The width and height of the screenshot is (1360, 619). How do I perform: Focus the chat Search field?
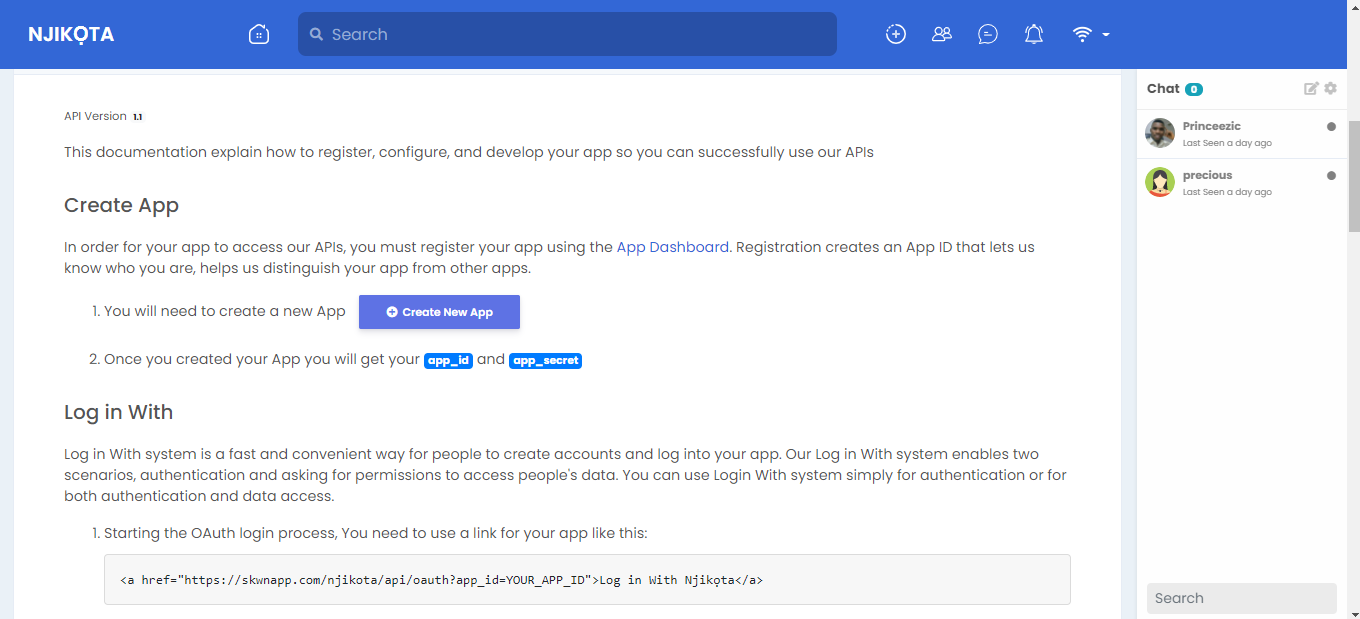(1241, 598)
